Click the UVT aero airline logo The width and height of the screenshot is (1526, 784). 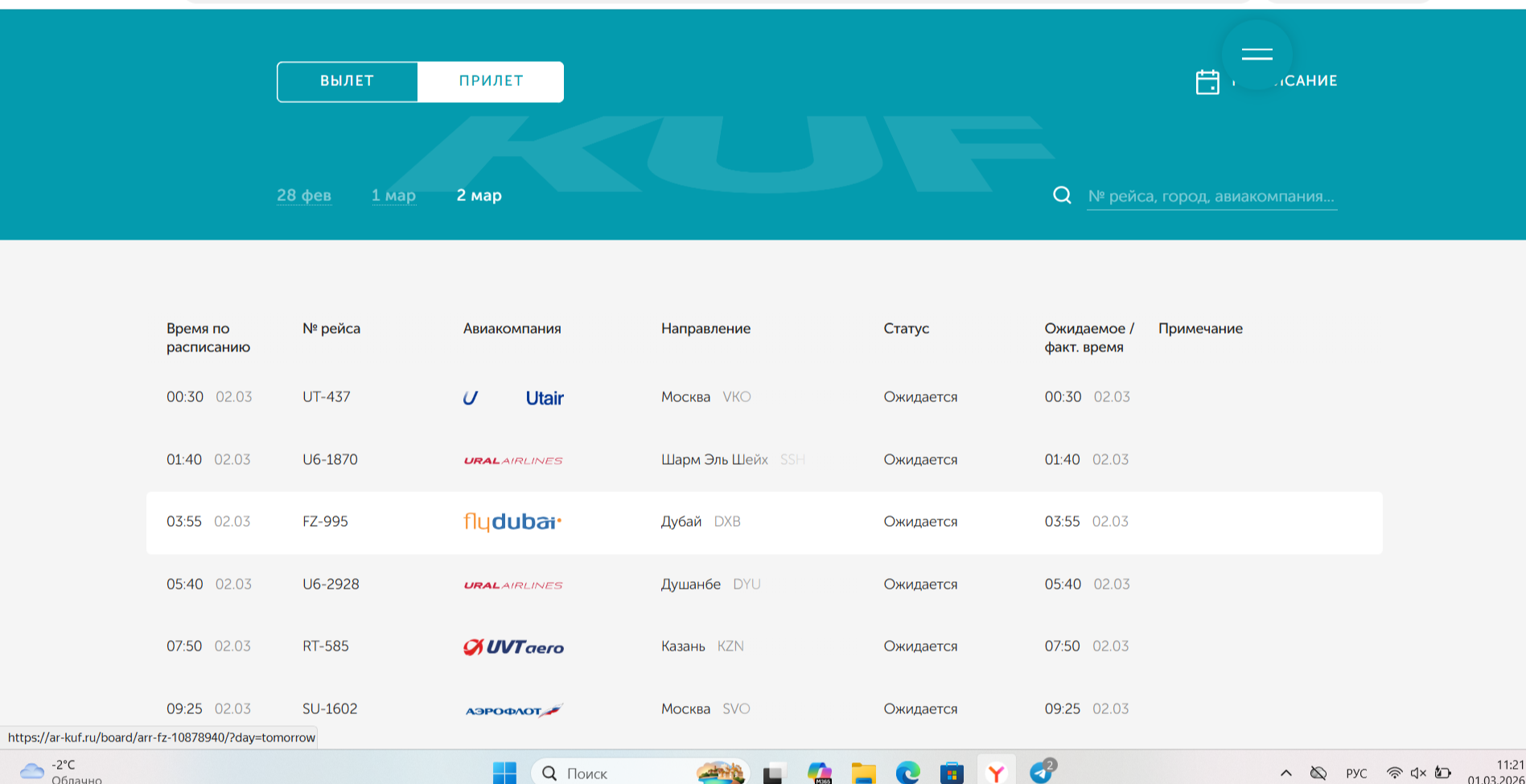click(x=512, y=646)
